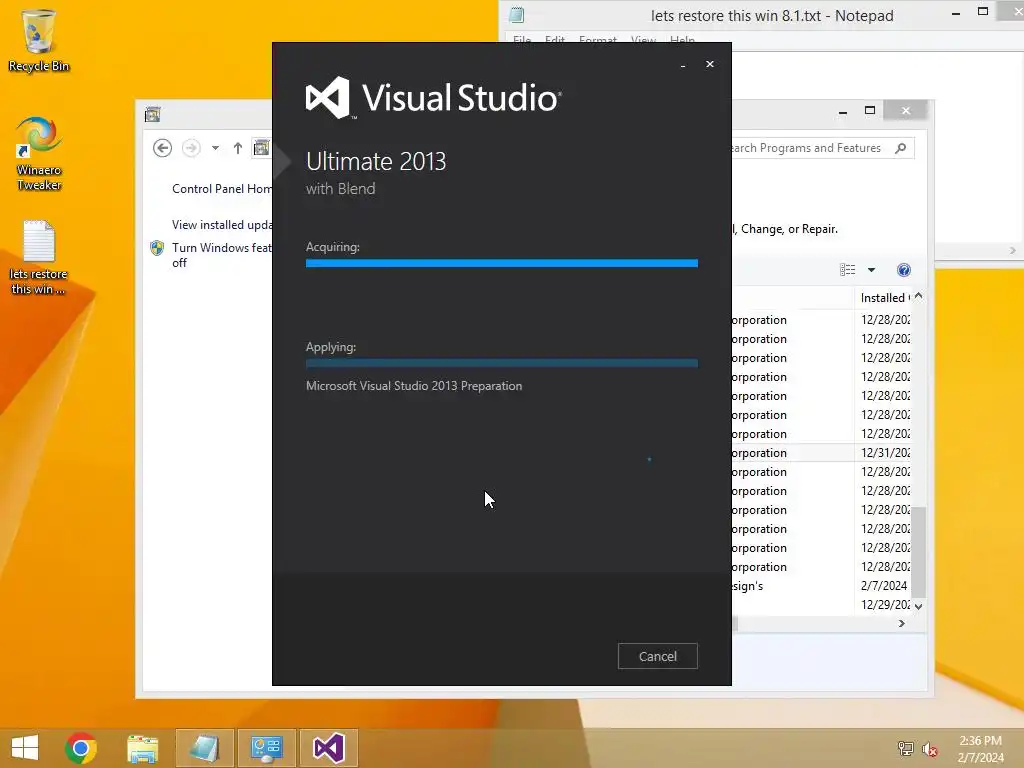This screenshot has height=768, width=1024.
Task: Click the muted volume tray icon
Action: [929, 748]
